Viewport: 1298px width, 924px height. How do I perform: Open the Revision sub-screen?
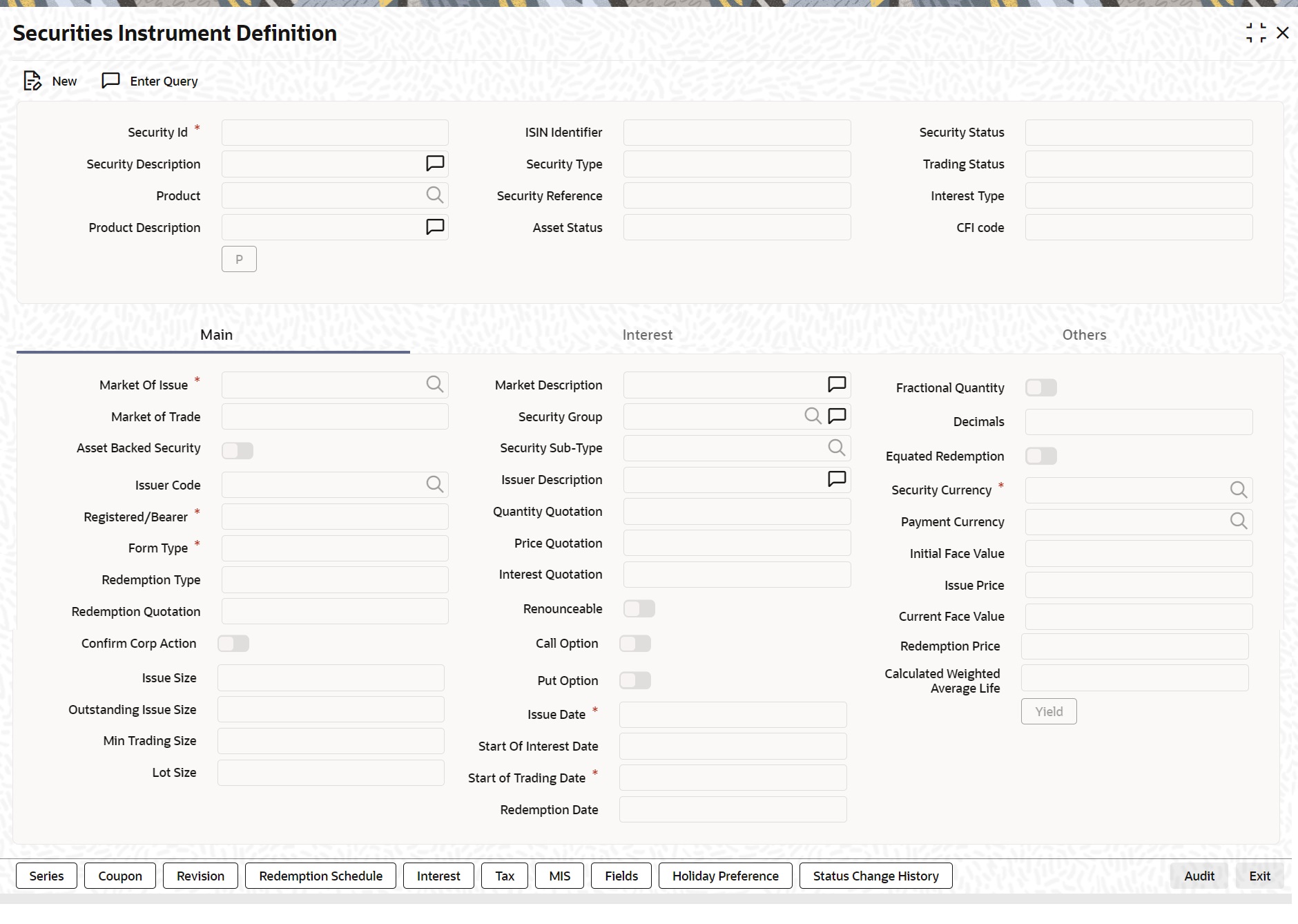tap(200, 876)
